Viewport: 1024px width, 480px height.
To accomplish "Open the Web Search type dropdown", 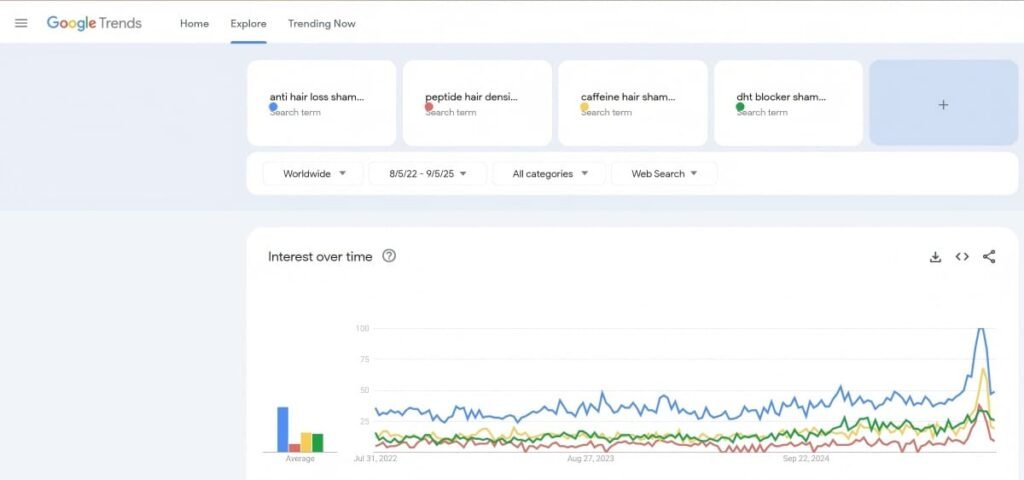I will click(664, 174).
